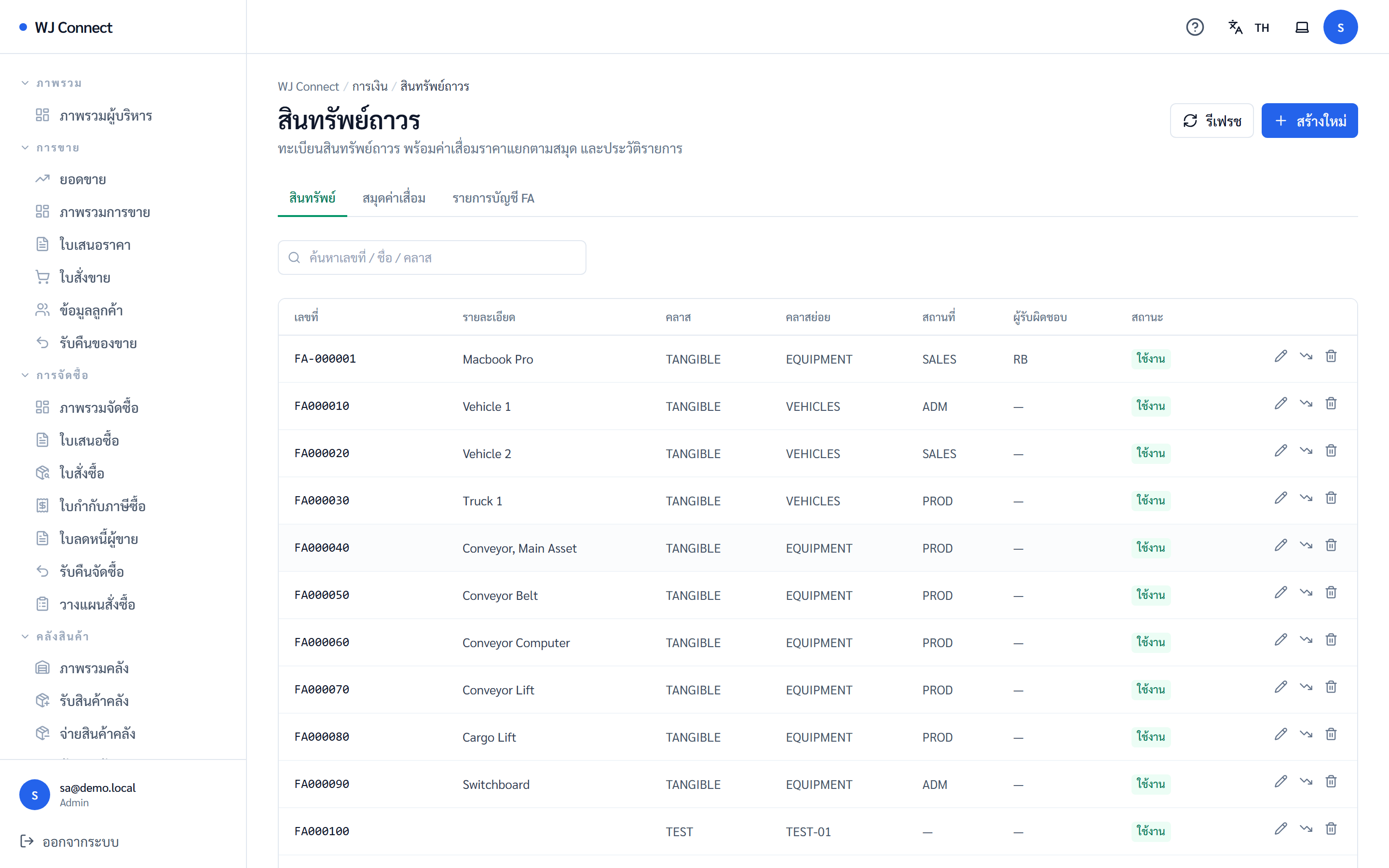Open the user avatar in top bar

1340,27
